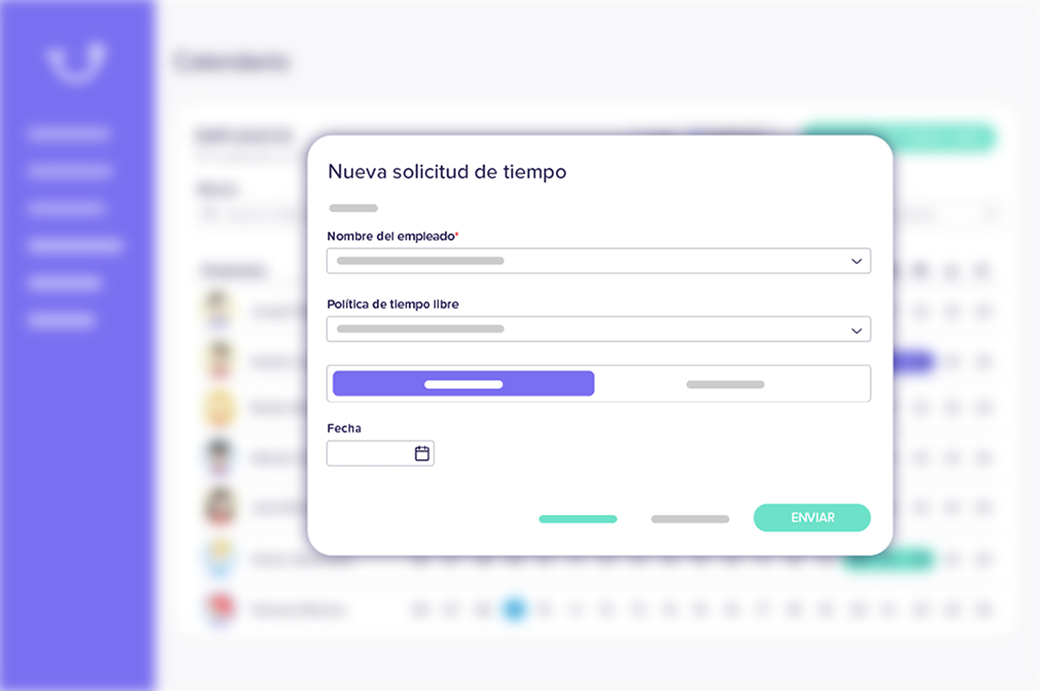
Task: Select the purple highlighted left segment option
Action: pos(463,384)
